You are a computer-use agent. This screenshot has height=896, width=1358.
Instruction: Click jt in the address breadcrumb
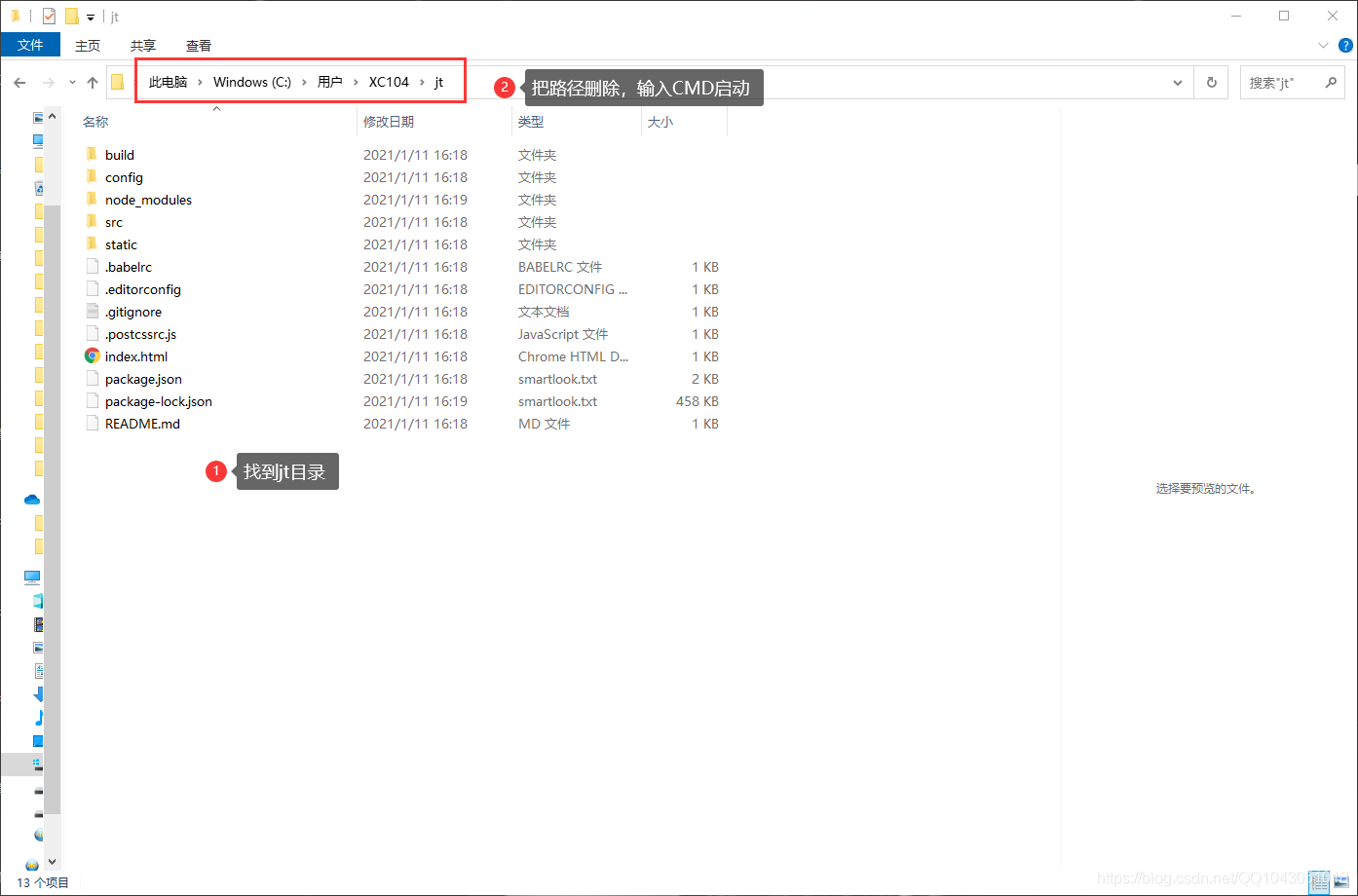coord(438,82)
